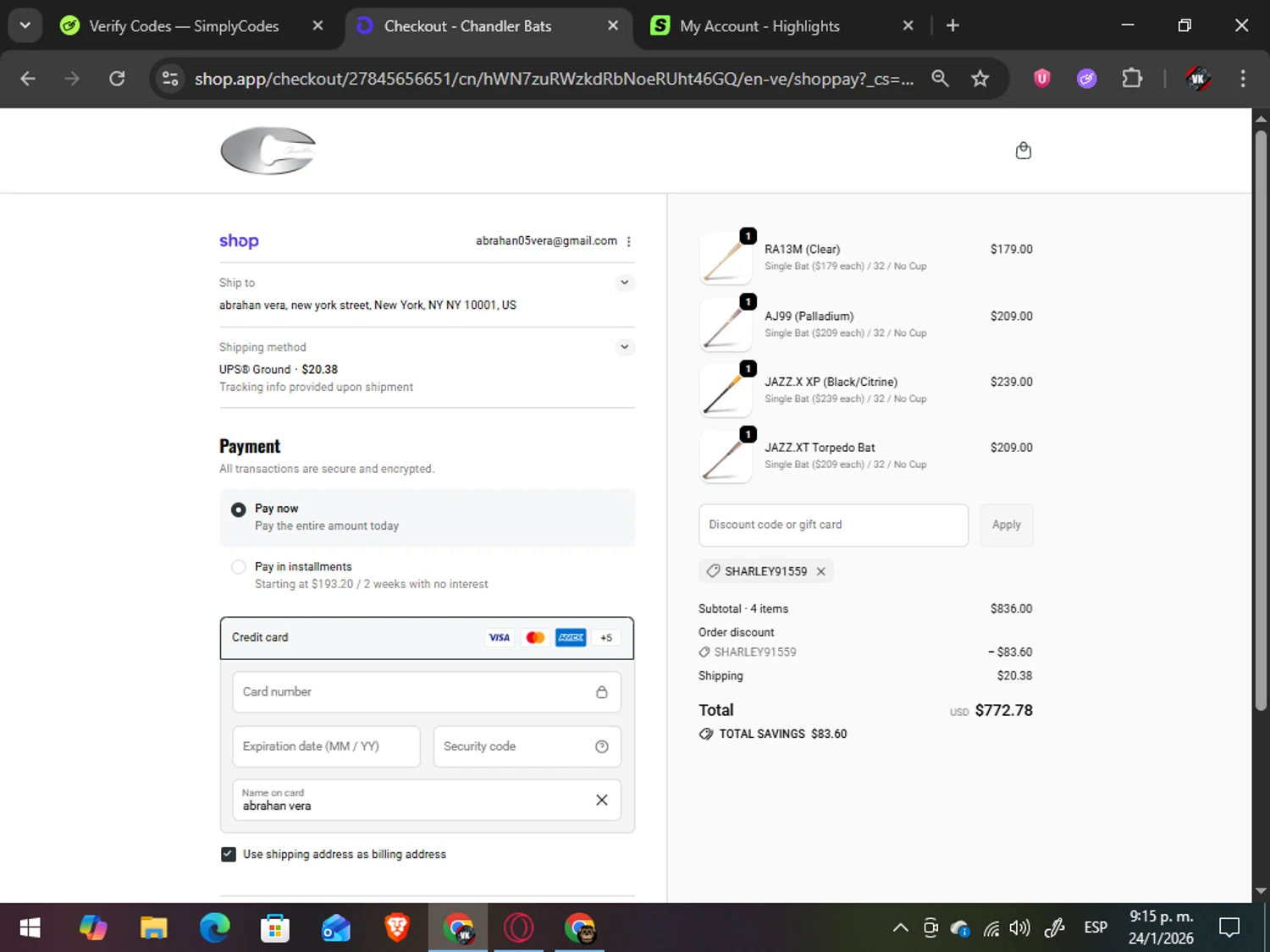Screen dimensions: 1270x952
Task: Click the Apply discount button
Action: point(1007,525)
